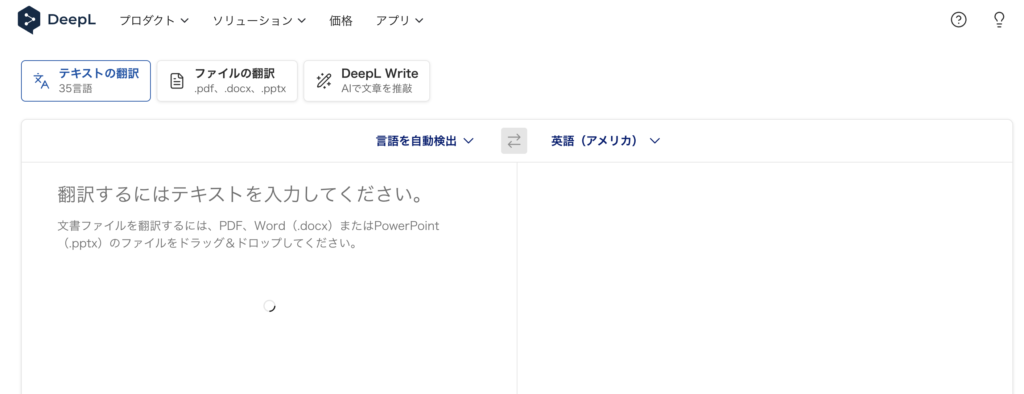Expand the プロダクト menu
The image size is (1024, 394).
[154, 20]
